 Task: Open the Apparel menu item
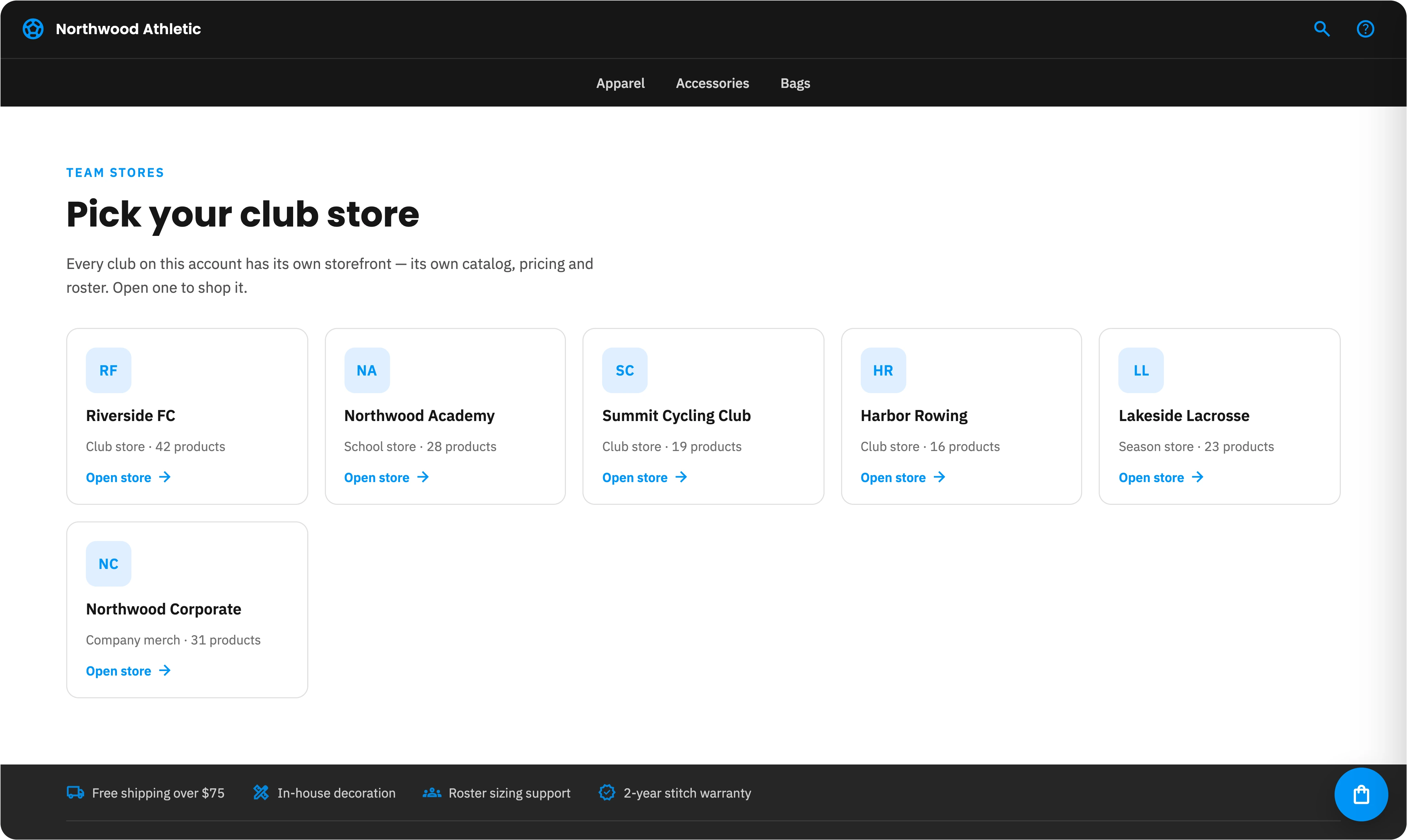click(620, 83)
